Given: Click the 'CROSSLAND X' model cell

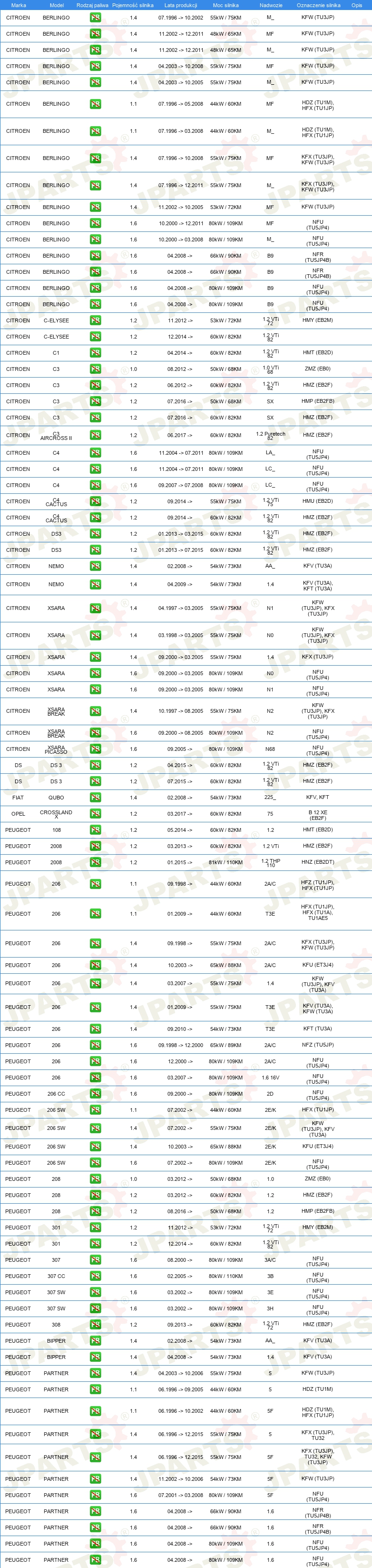Looking at the screenshot, I should (x=56, y=814).
